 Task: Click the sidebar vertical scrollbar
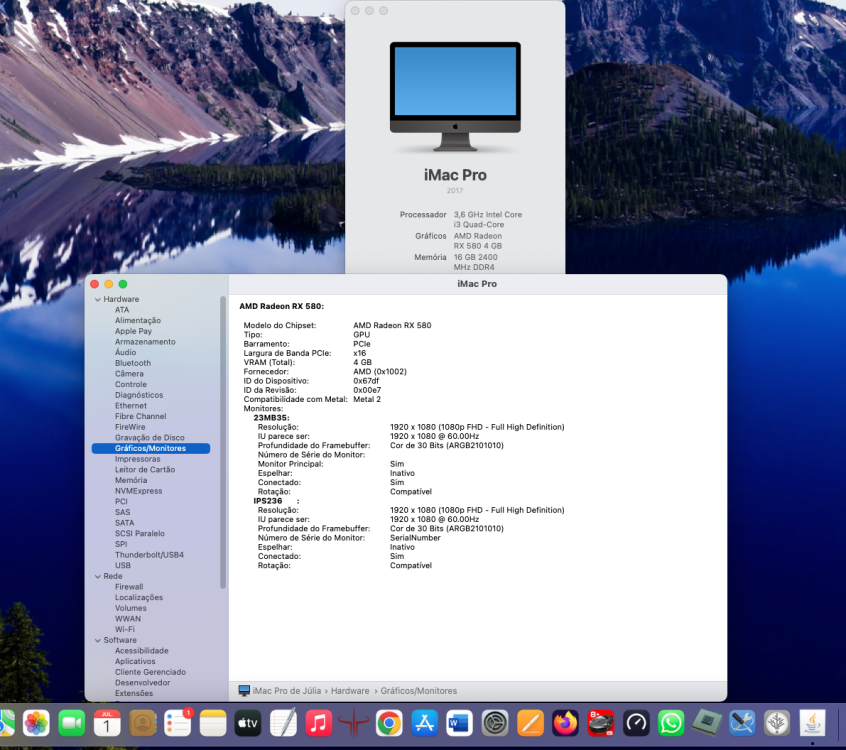click(223, 442)
